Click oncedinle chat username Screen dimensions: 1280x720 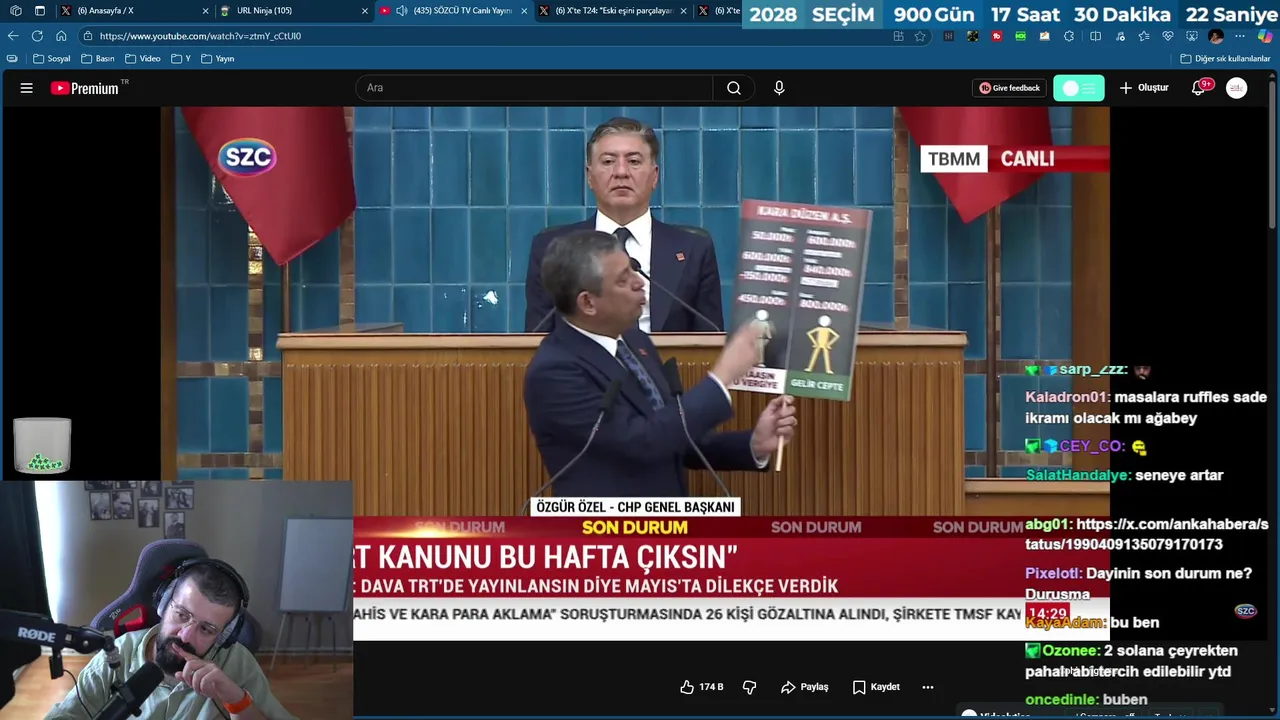[1062, 699]
